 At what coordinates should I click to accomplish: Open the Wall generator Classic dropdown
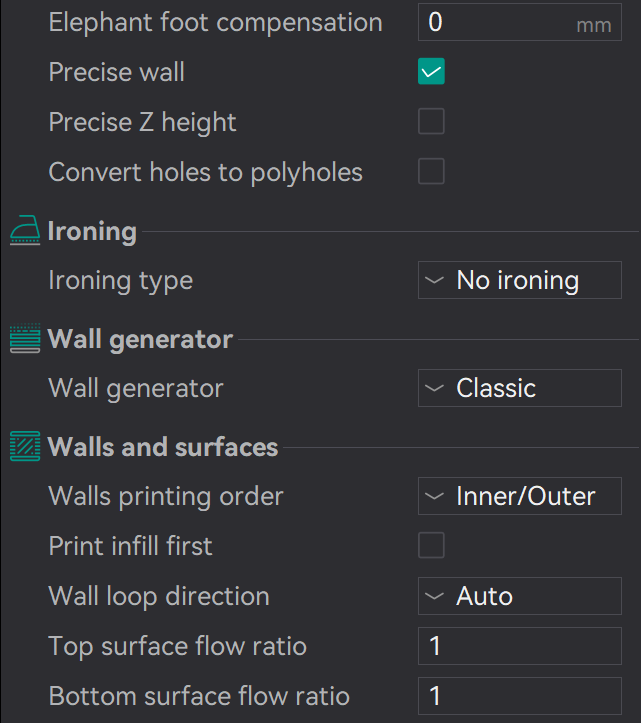(519, 388)
